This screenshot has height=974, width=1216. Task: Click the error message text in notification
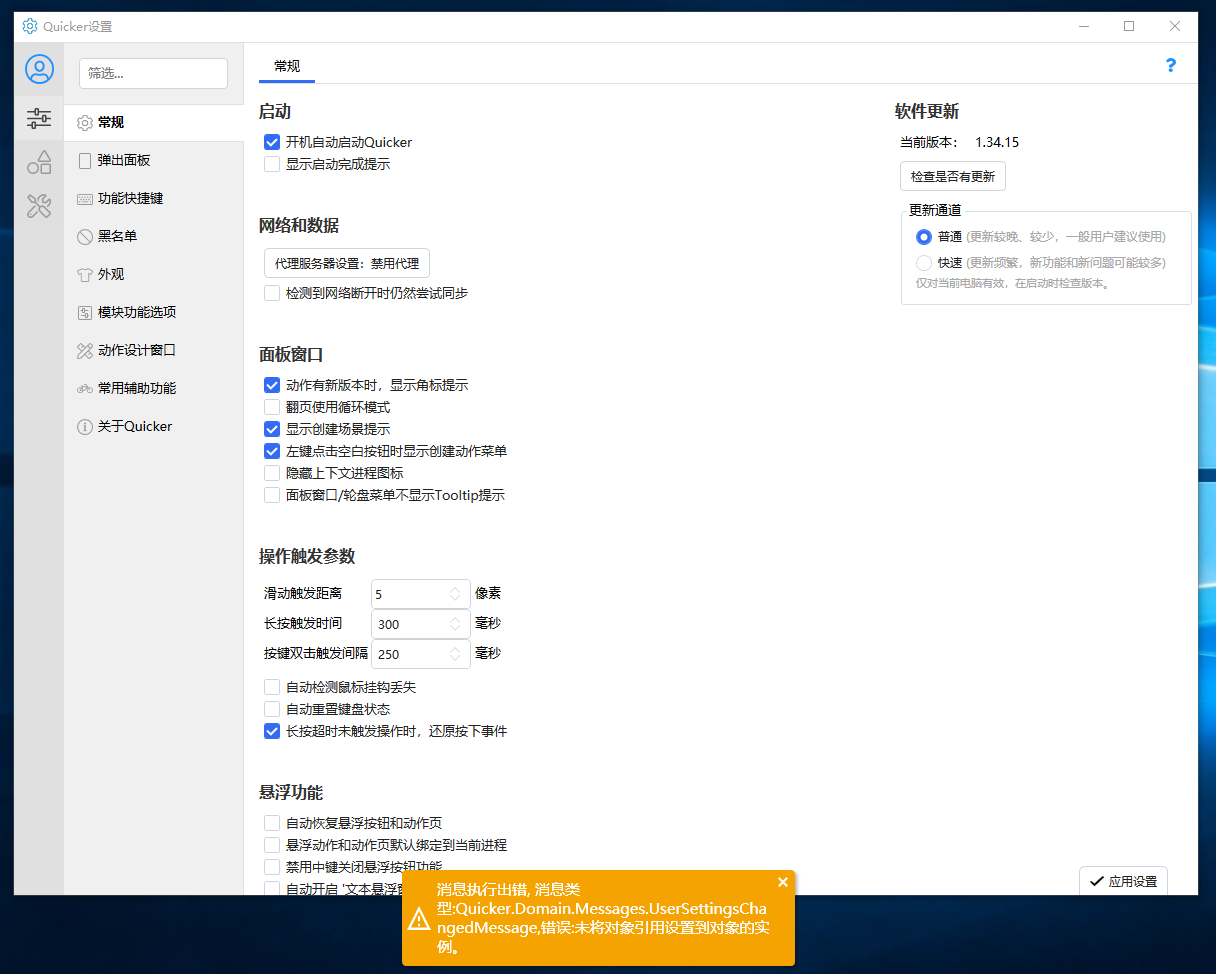click(x=602, y=918)
